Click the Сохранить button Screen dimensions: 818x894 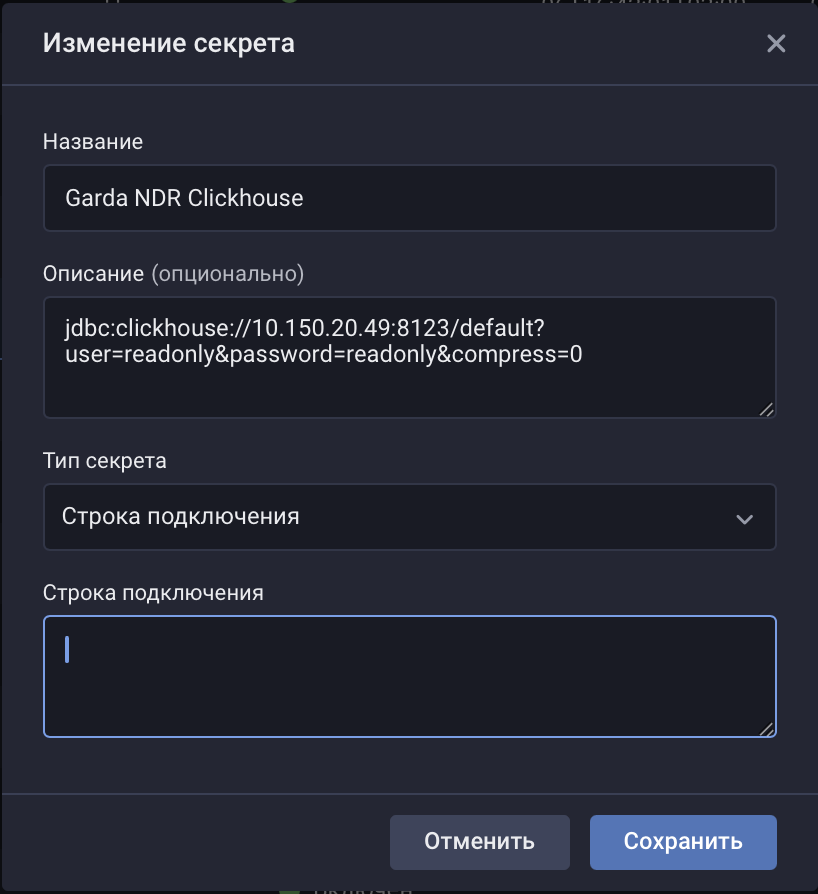683,842
